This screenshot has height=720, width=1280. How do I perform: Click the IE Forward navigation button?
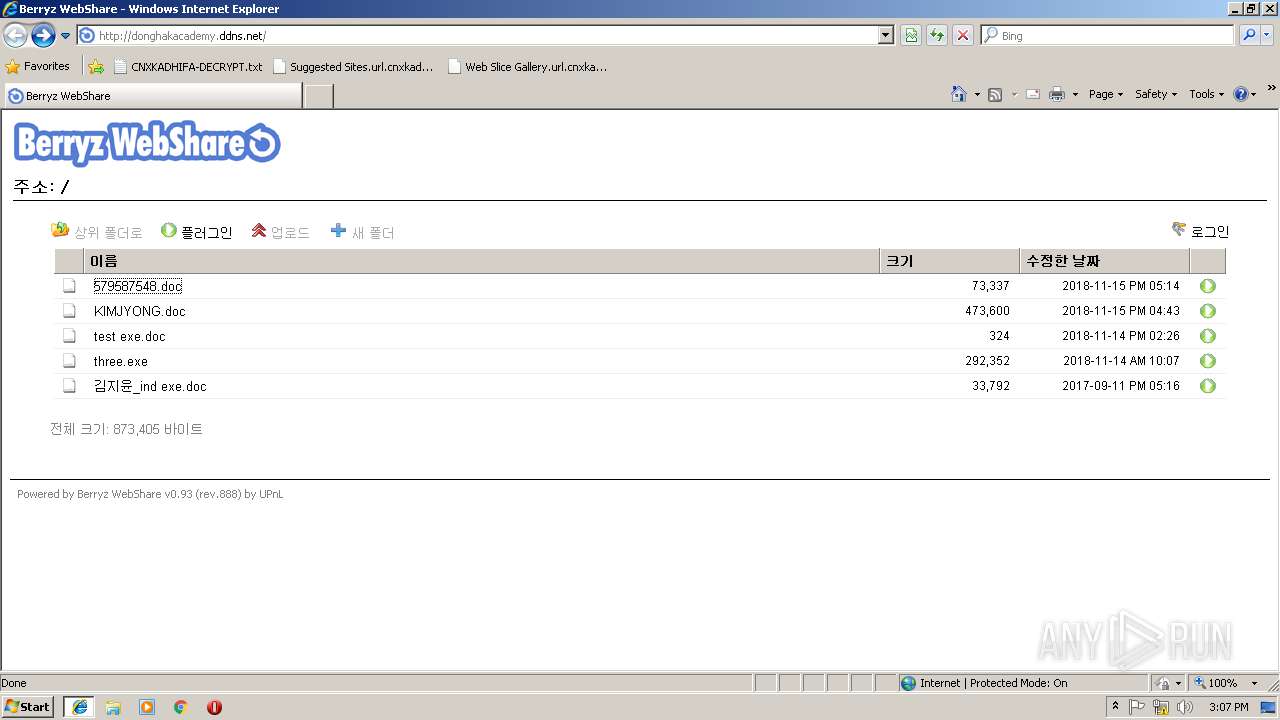click(x=43, y=35)
